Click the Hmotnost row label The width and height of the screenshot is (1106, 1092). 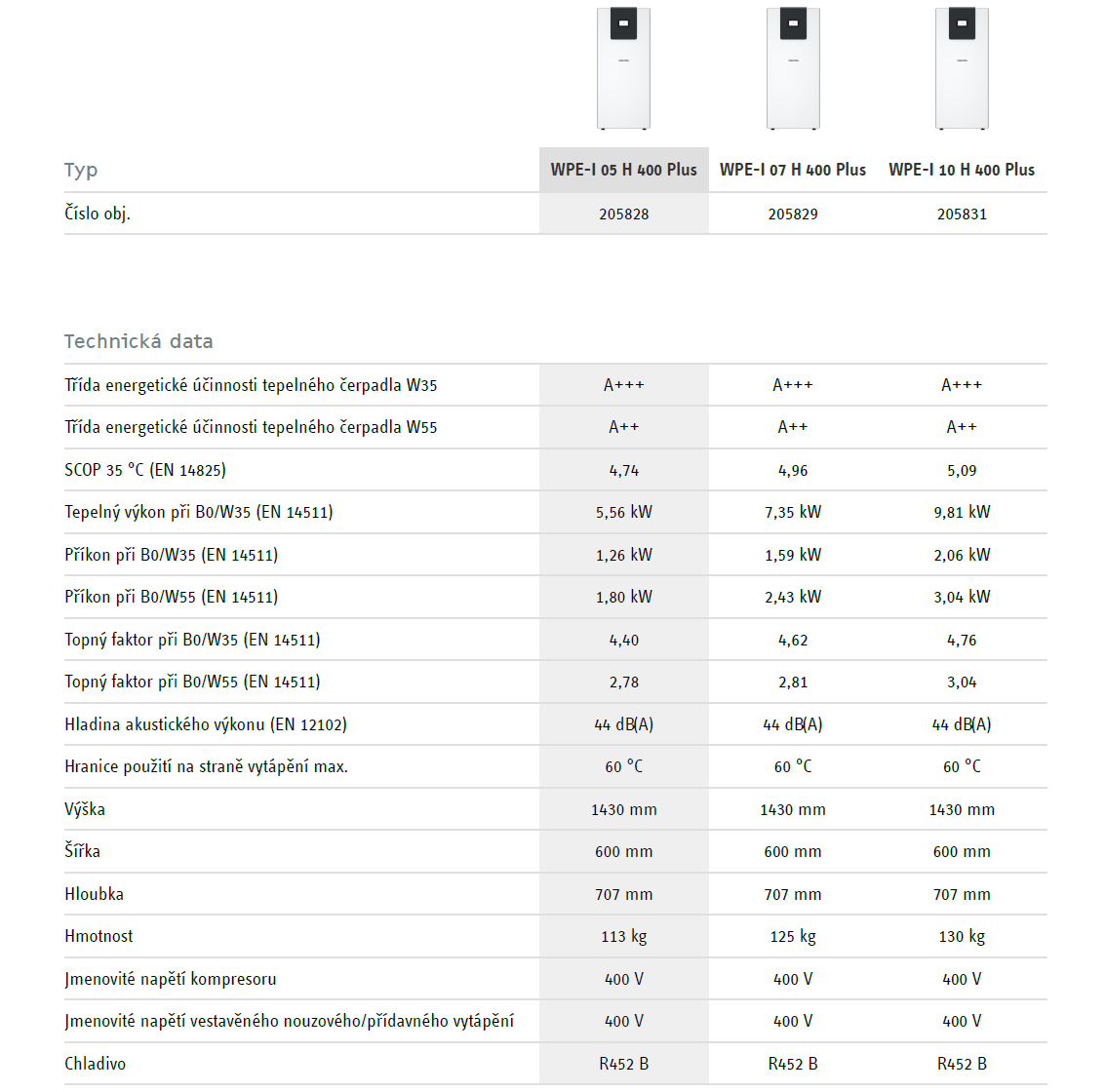(99, 936)
